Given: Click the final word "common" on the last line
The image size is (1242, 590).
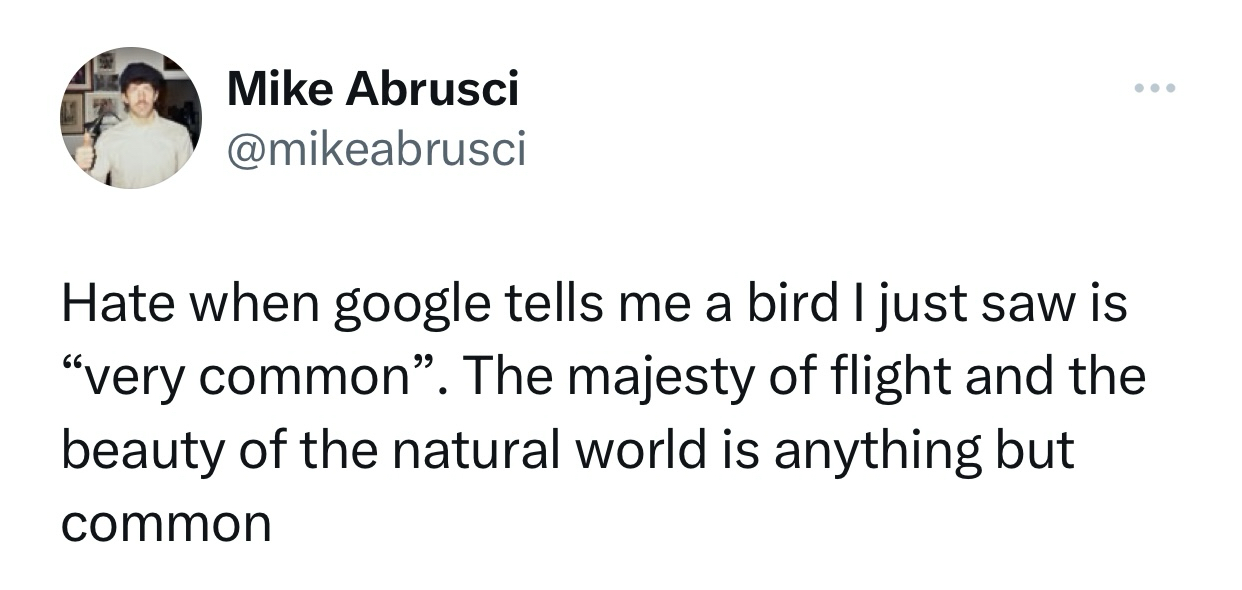Looking at the screenshot, I should (166, 525).
